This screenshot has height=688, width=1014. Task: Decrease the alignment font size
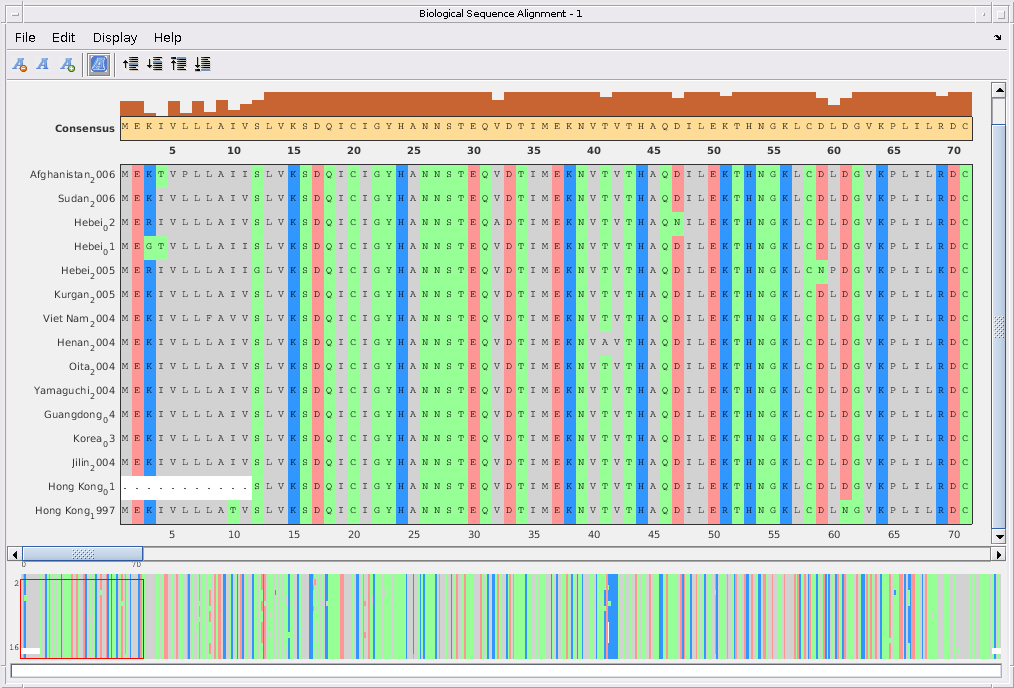(x=19, y=64)
